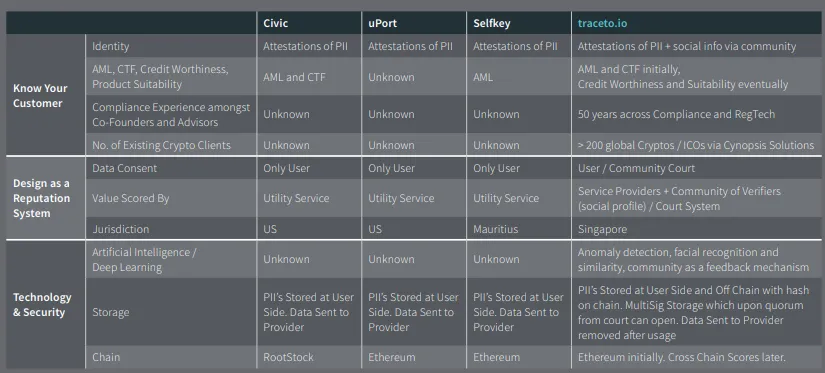Select the Civic column header
The height and width of the screenshot is (373, 825).
276,23
